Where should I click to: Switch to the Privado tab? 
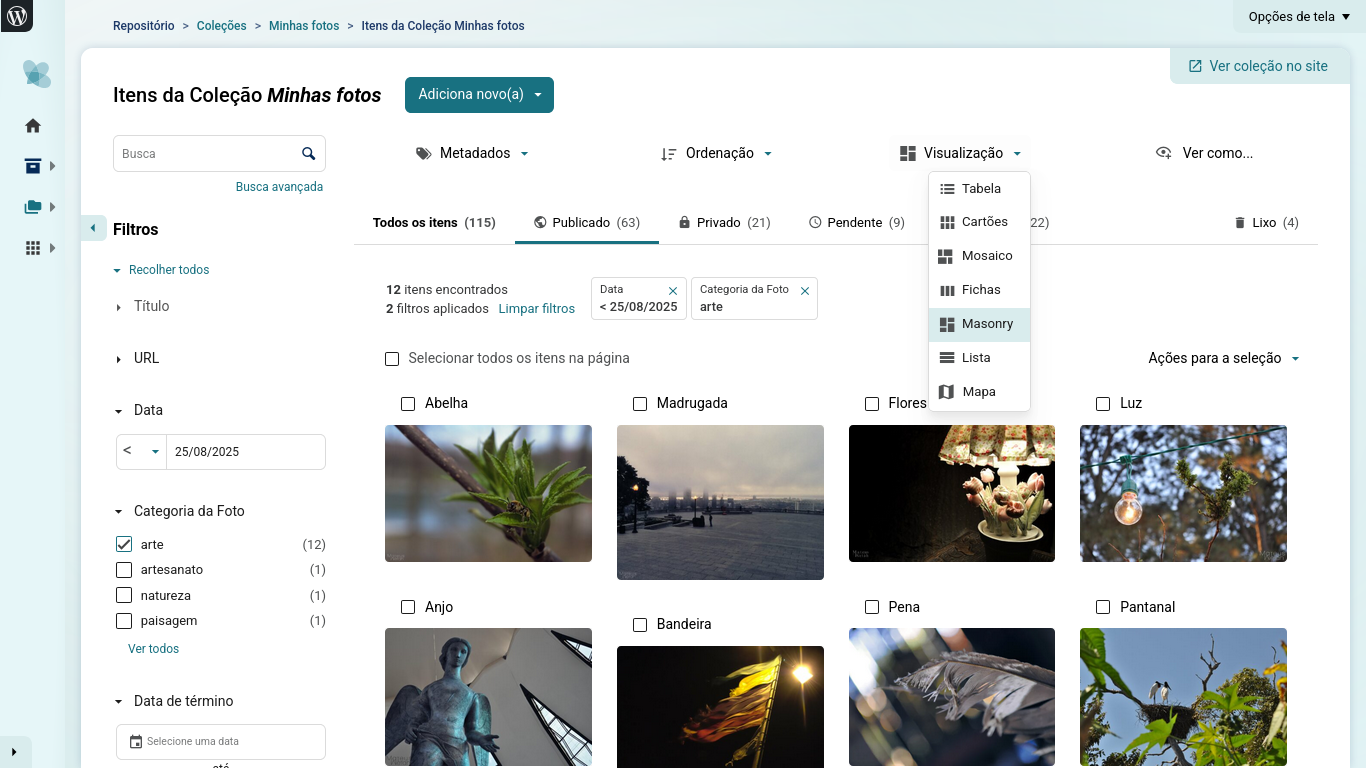723,222
